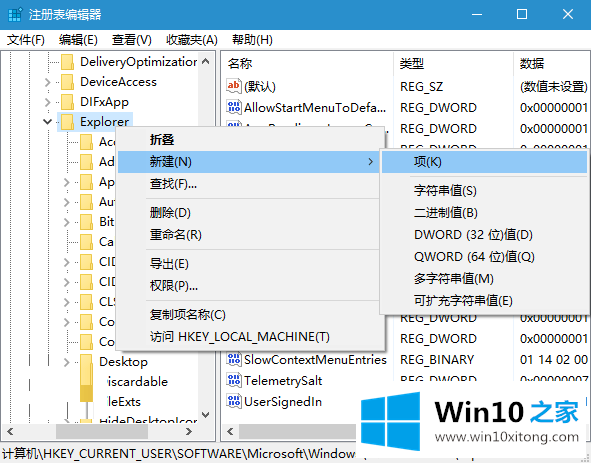The height and width of the screenshot is (463, 591).
Task: Click the Explorer folder icon
Action: [x=68, y=122]
